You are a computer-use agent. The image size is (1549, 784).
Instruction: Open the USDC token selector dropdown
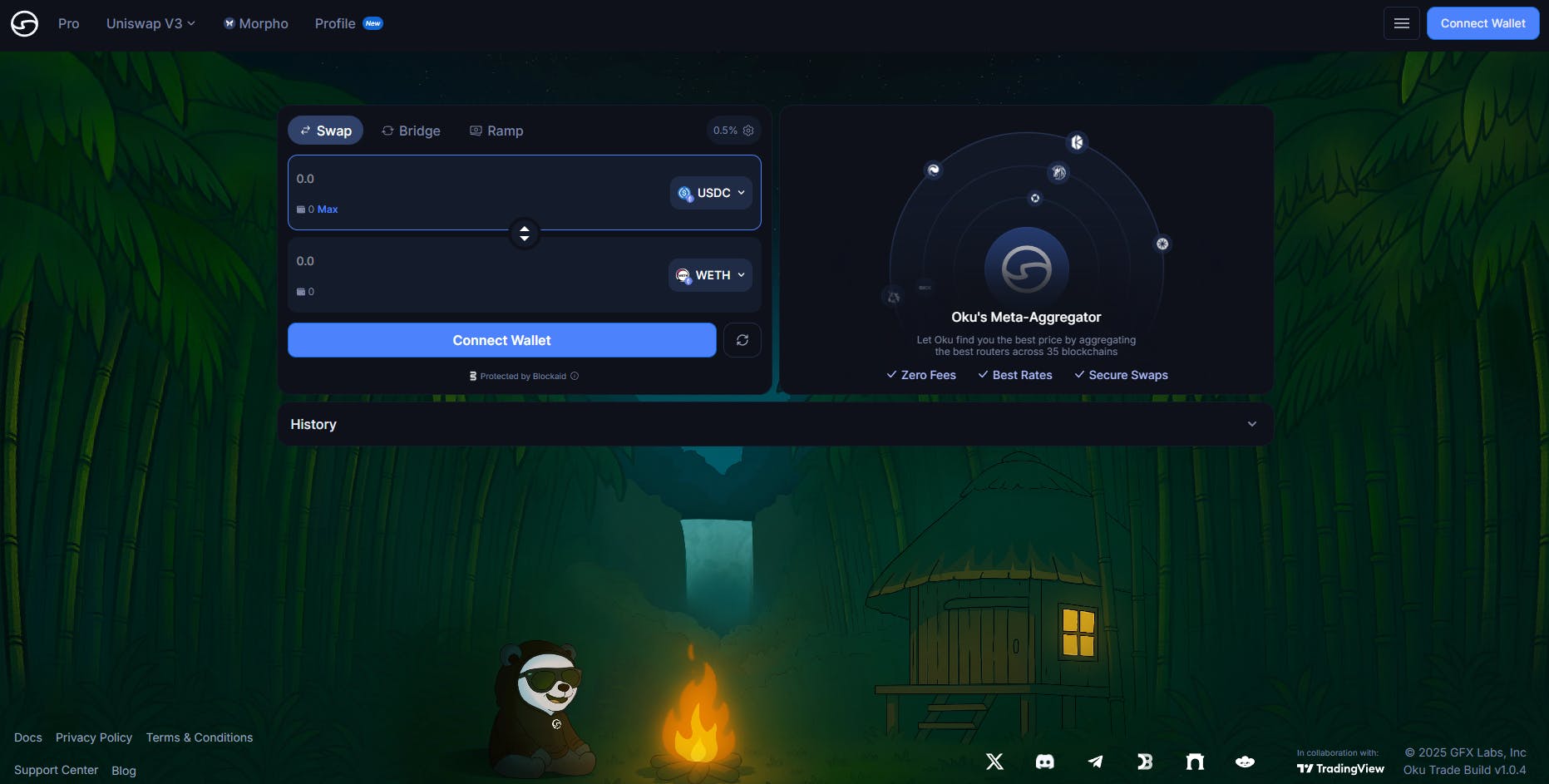click(711, 192)
